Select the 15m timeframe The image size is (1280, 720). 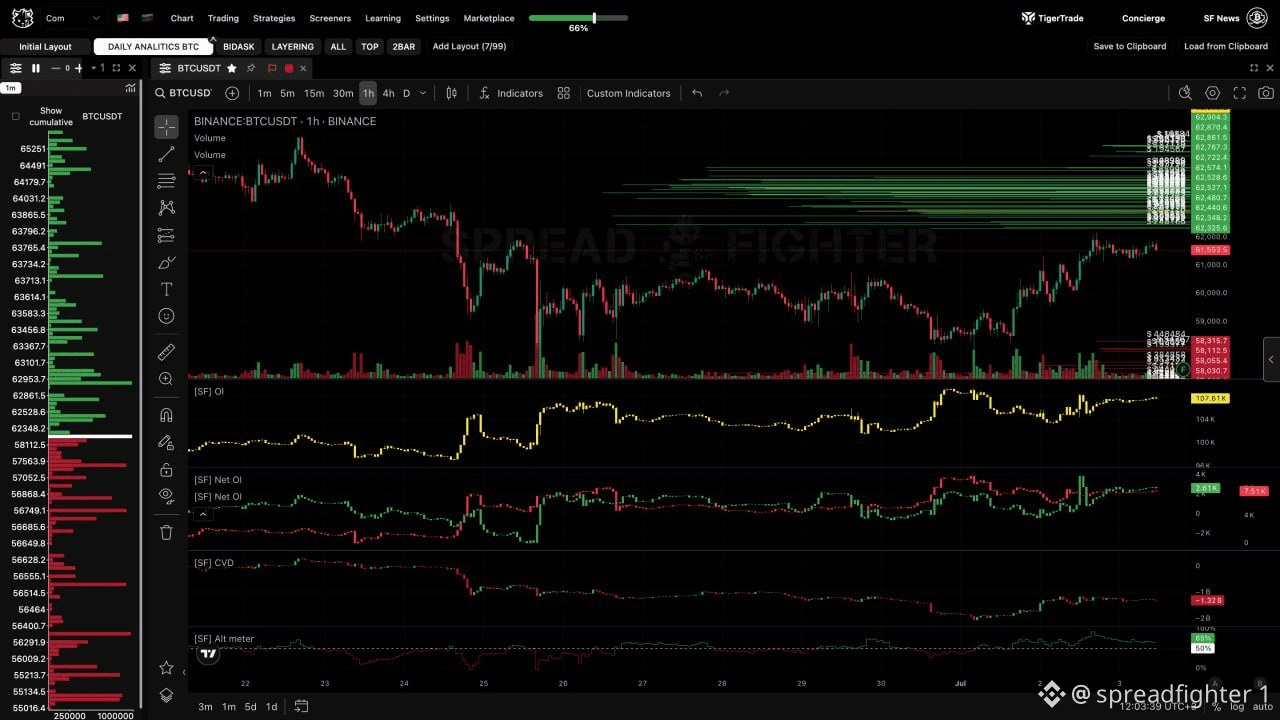click(x=314, y=93)
